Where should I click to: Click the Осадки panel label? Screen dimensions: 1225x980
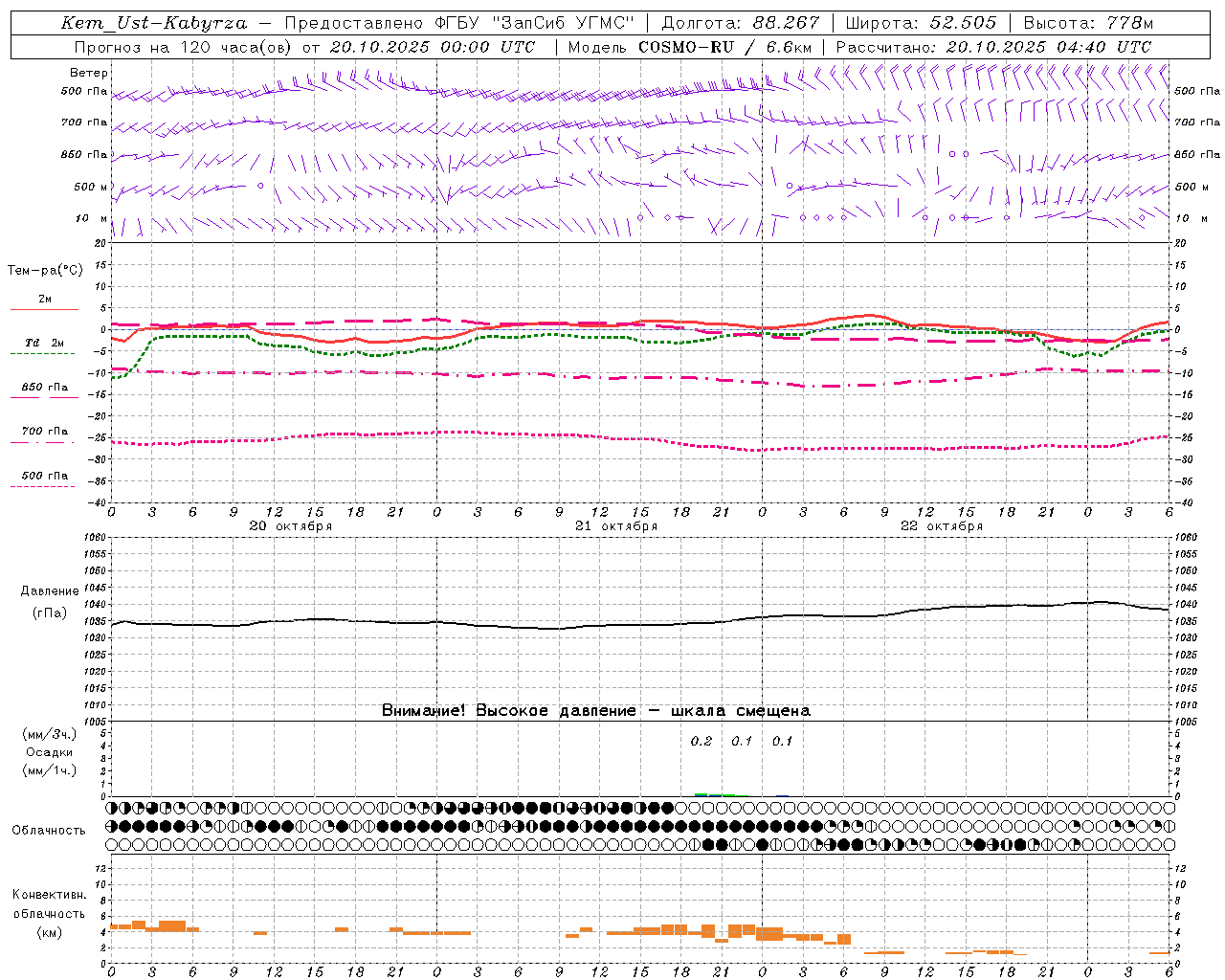point(50,753)
